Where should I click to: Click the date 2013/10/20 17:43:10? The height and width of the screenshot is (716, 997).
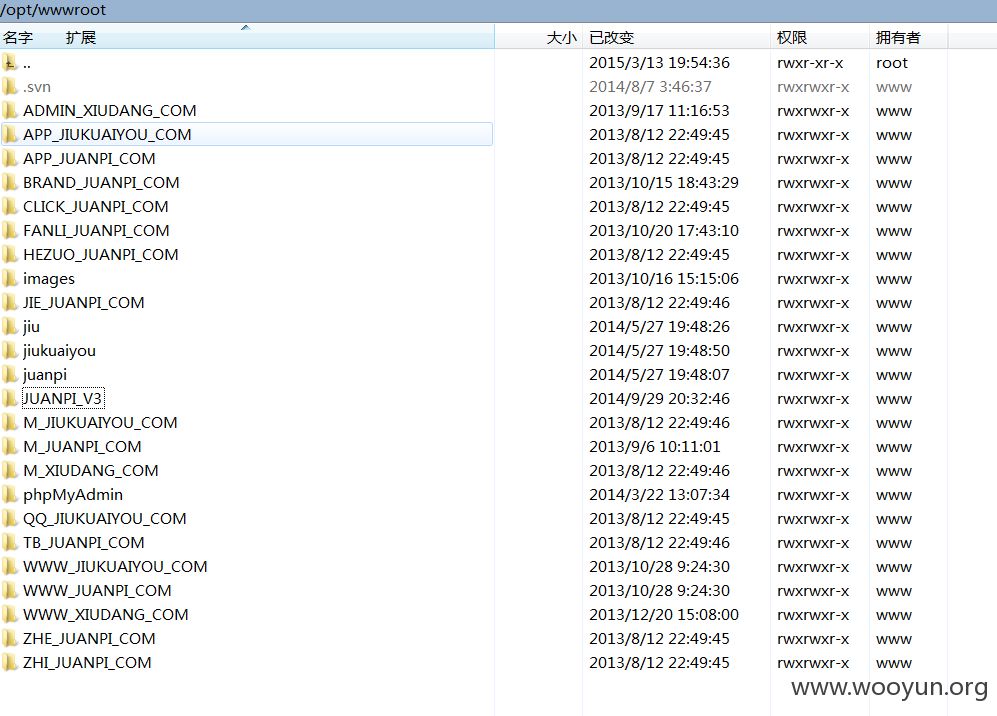click(664, 230)
